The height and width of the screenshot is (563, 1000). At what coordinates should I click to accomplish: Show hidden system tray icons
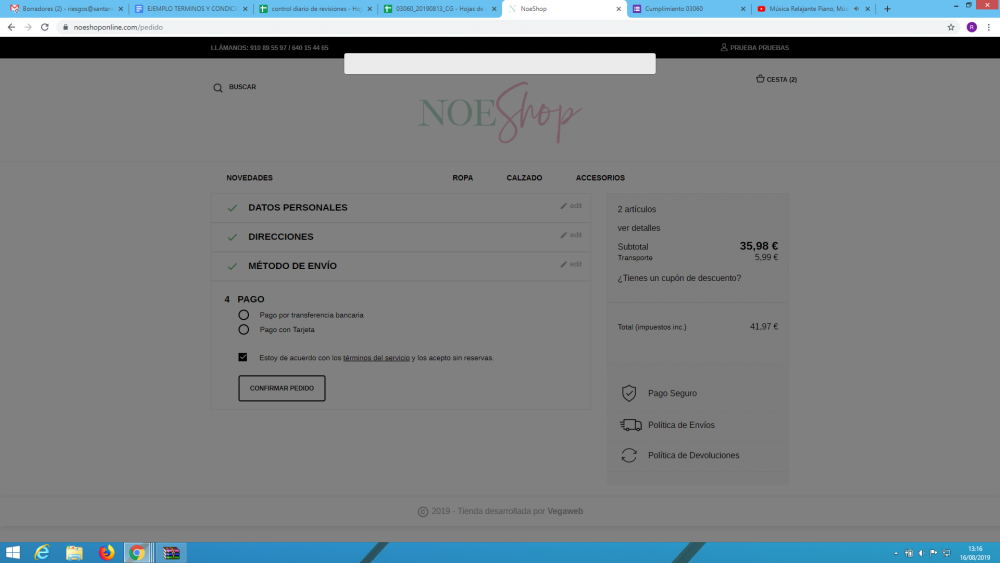[896, 553]
